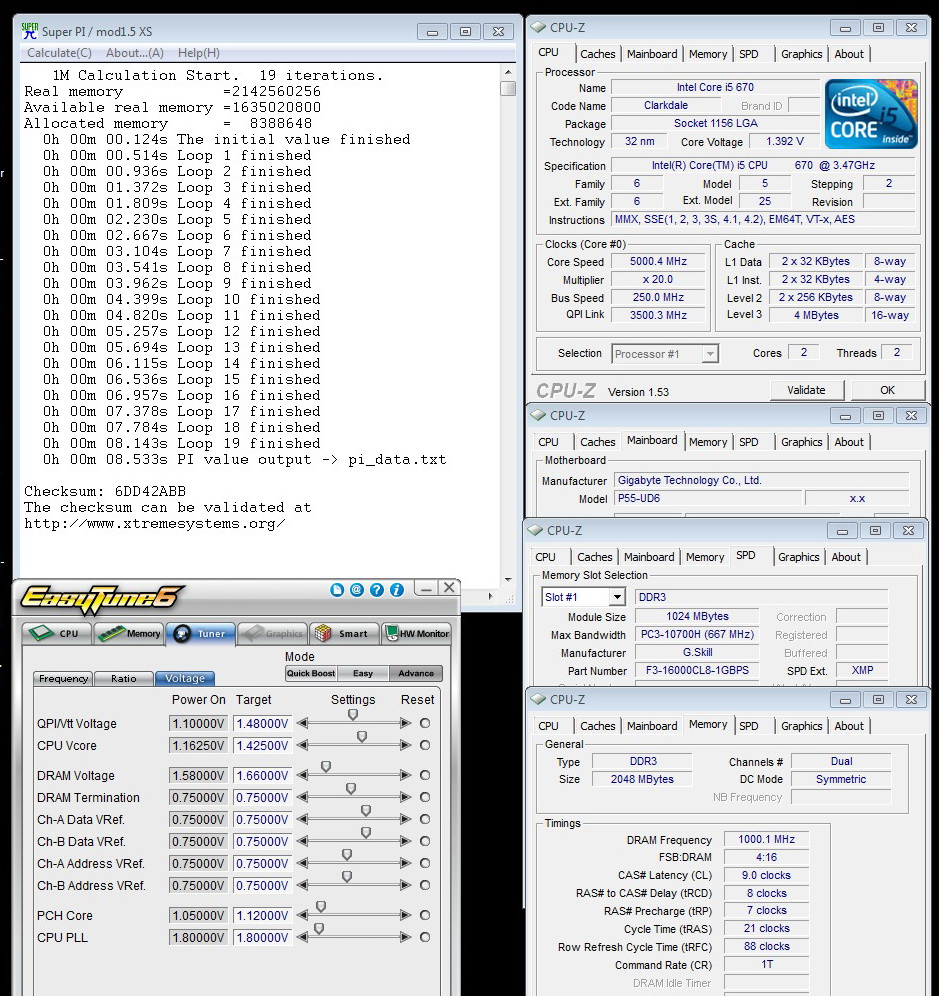Increase PCH Core with right arrow
The height and width of the screenshot is (996, 939).
[405, 915]
